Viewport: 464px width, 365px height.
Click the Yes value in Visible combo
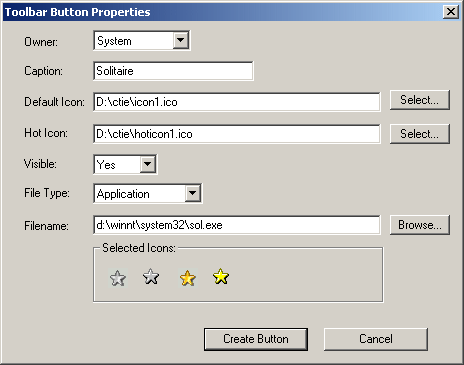coord(106,165)
